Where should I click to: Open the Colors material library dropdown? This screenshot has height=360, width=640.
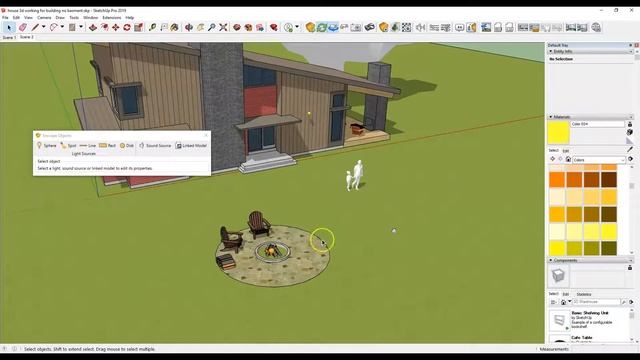click(599, 160)
